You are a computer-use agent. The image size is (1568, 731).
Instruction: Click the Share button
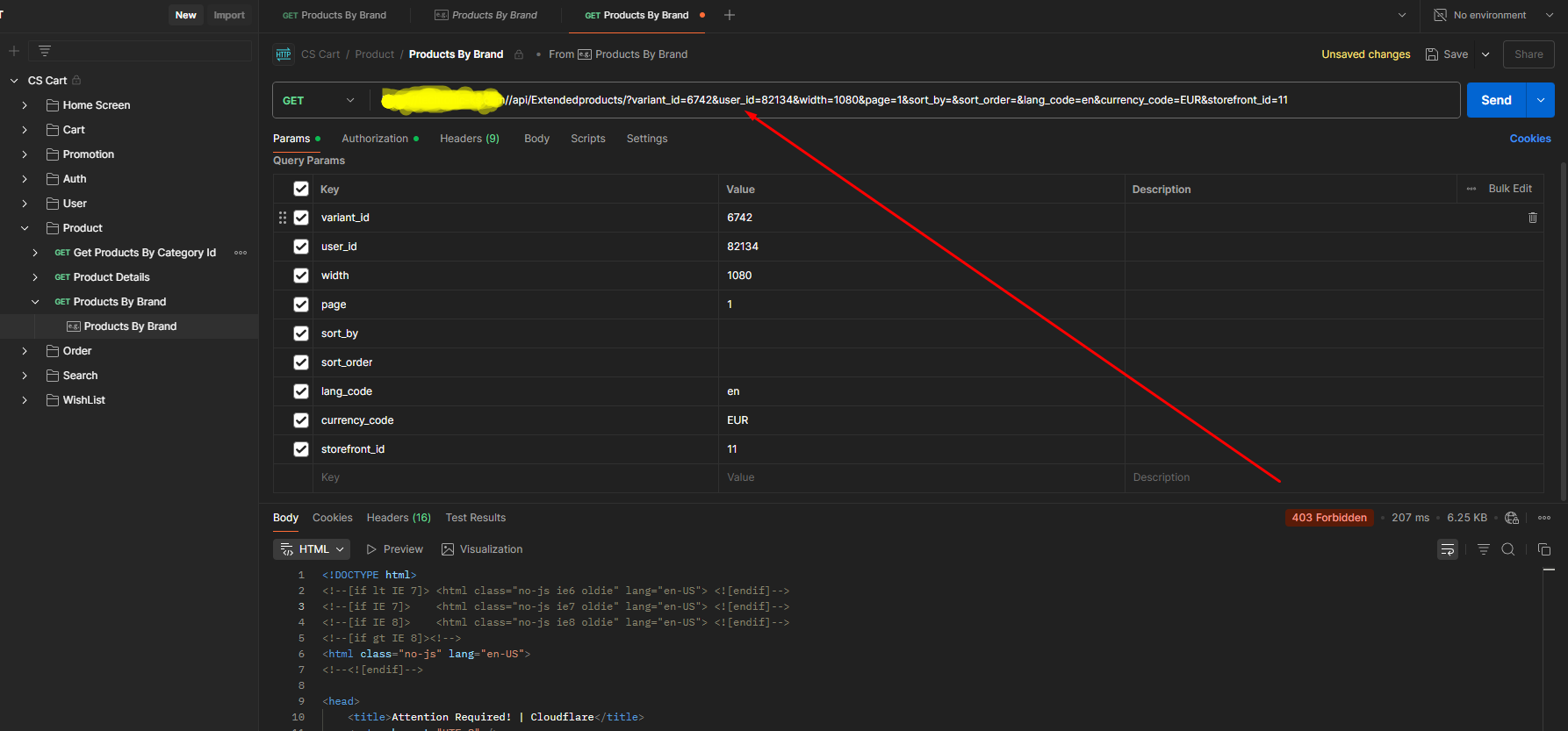pyautogui.click(x=1528, y=54)
